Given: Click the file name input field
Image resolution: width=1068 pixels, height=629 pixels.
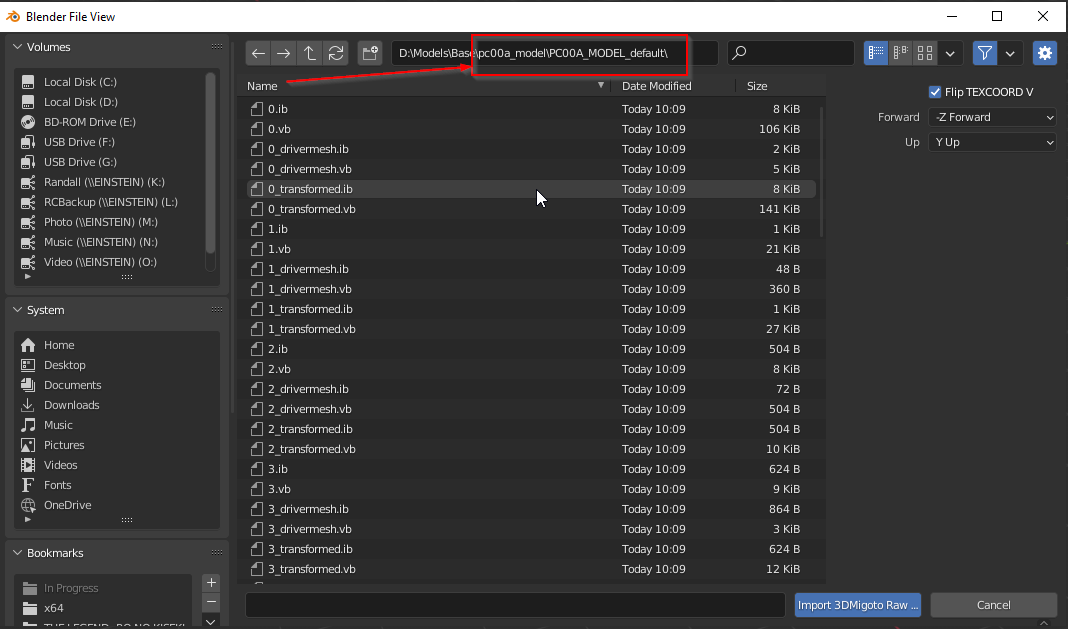Looking at the screenshot, I should 515,605.
